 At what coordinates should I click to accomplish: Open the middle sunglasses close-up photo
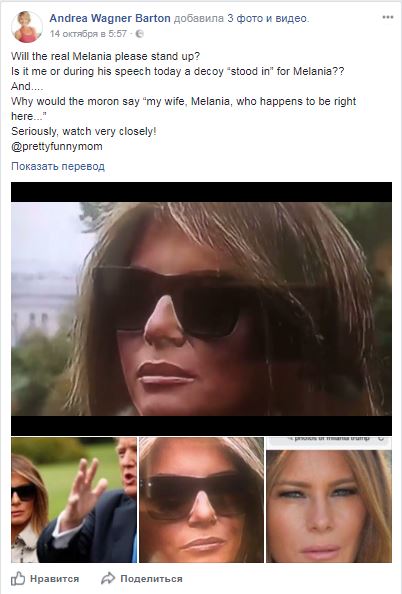tap(202, 500)
